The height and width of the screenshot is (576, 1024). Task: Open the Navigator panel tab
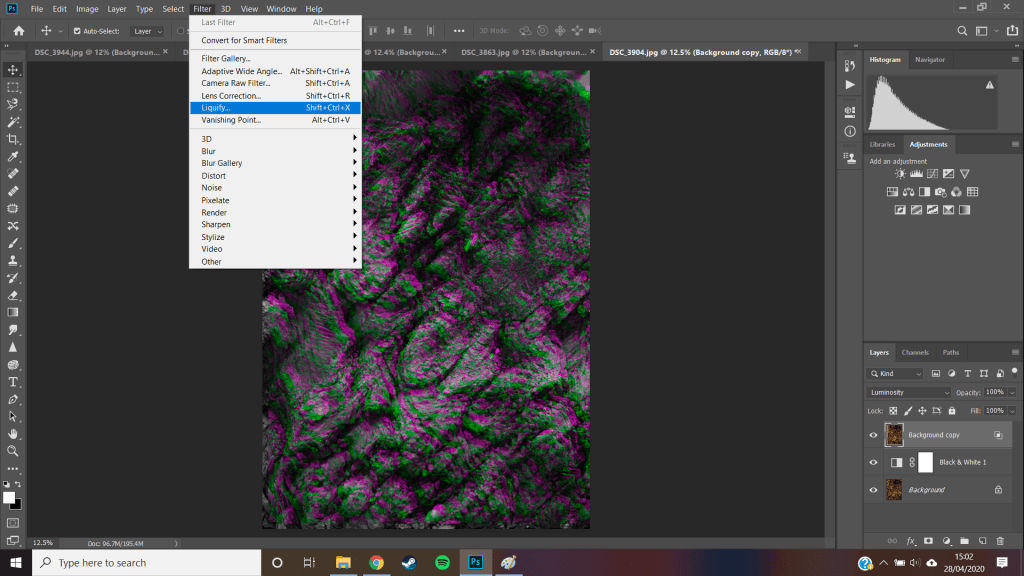click(x=929, y=60)
